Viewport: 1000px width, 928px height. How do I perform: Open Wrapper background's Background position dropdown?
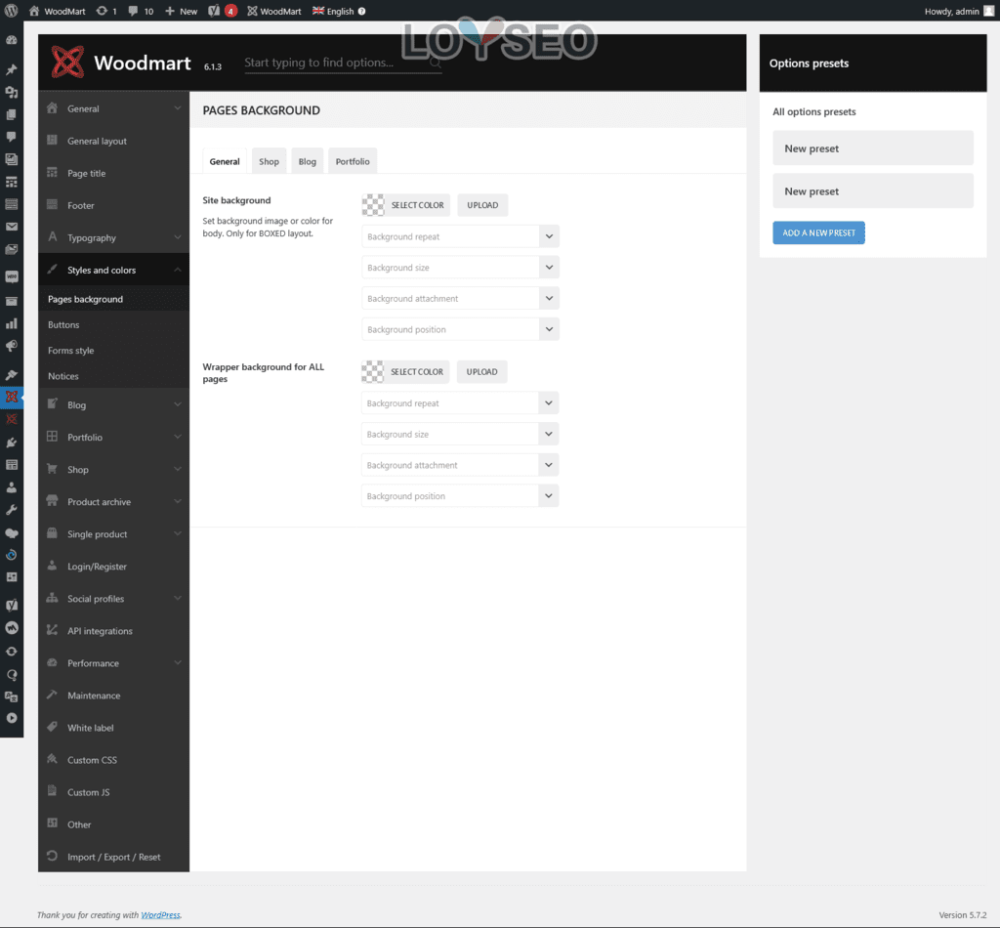coord(460,496)
